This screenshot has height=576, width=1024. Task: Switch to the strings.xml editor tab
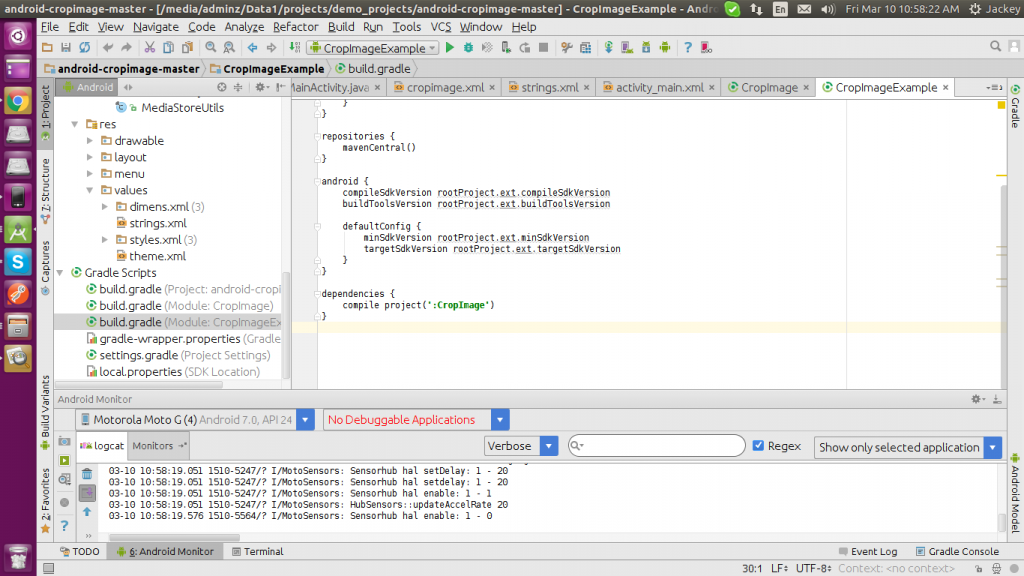[549, 87]
